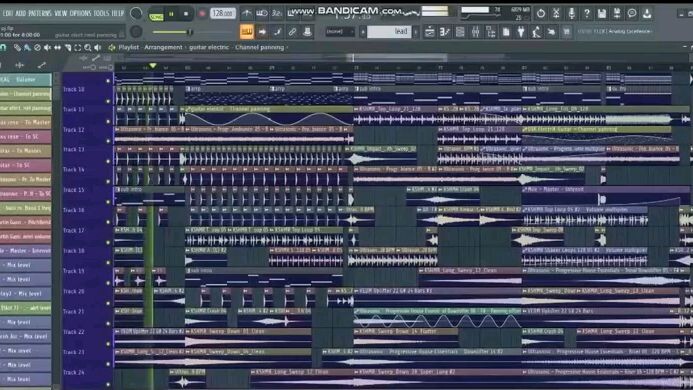Click the 128.000 tempo field
The width and height of the screenshot is (693, 390).
[x=222, y=13]
